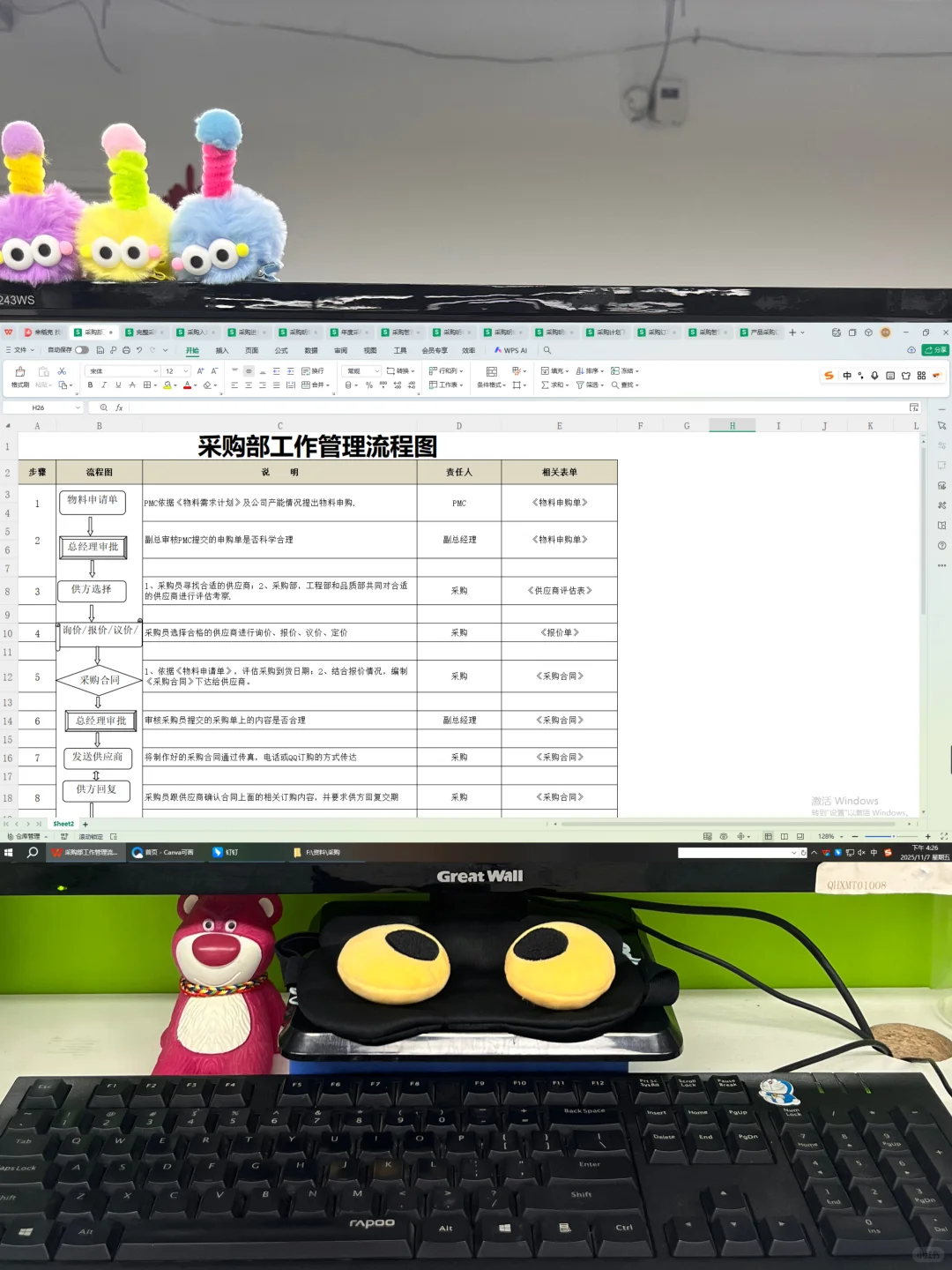Open the font size dropdown
The width and height of the screenshot is (952, 1270).
185,370
